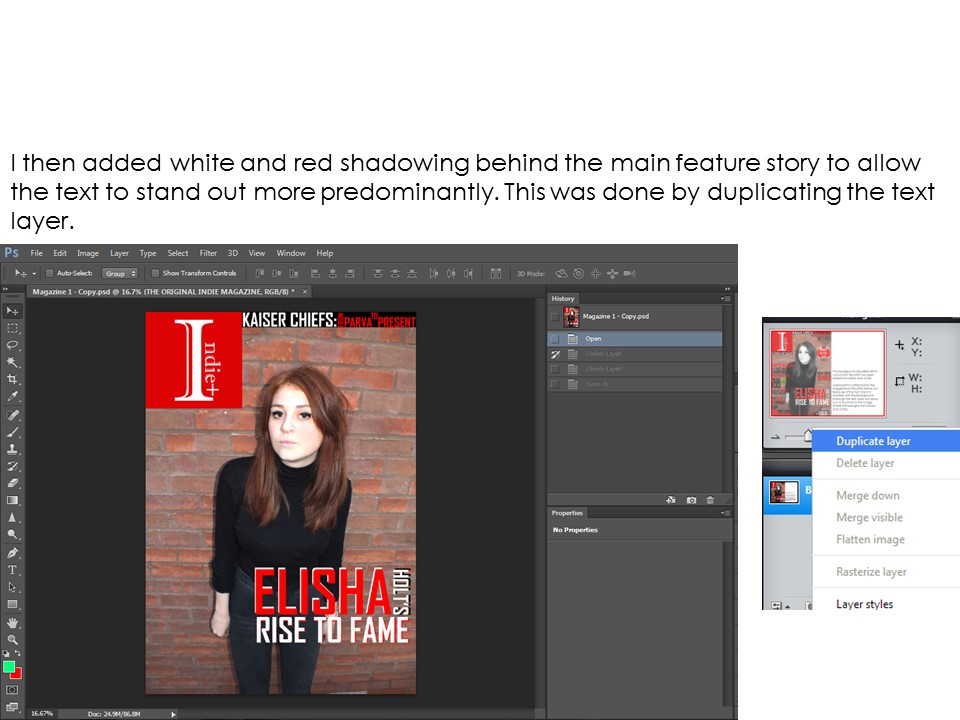Select the Rectangle shape tool

click(x=12, y=604)
